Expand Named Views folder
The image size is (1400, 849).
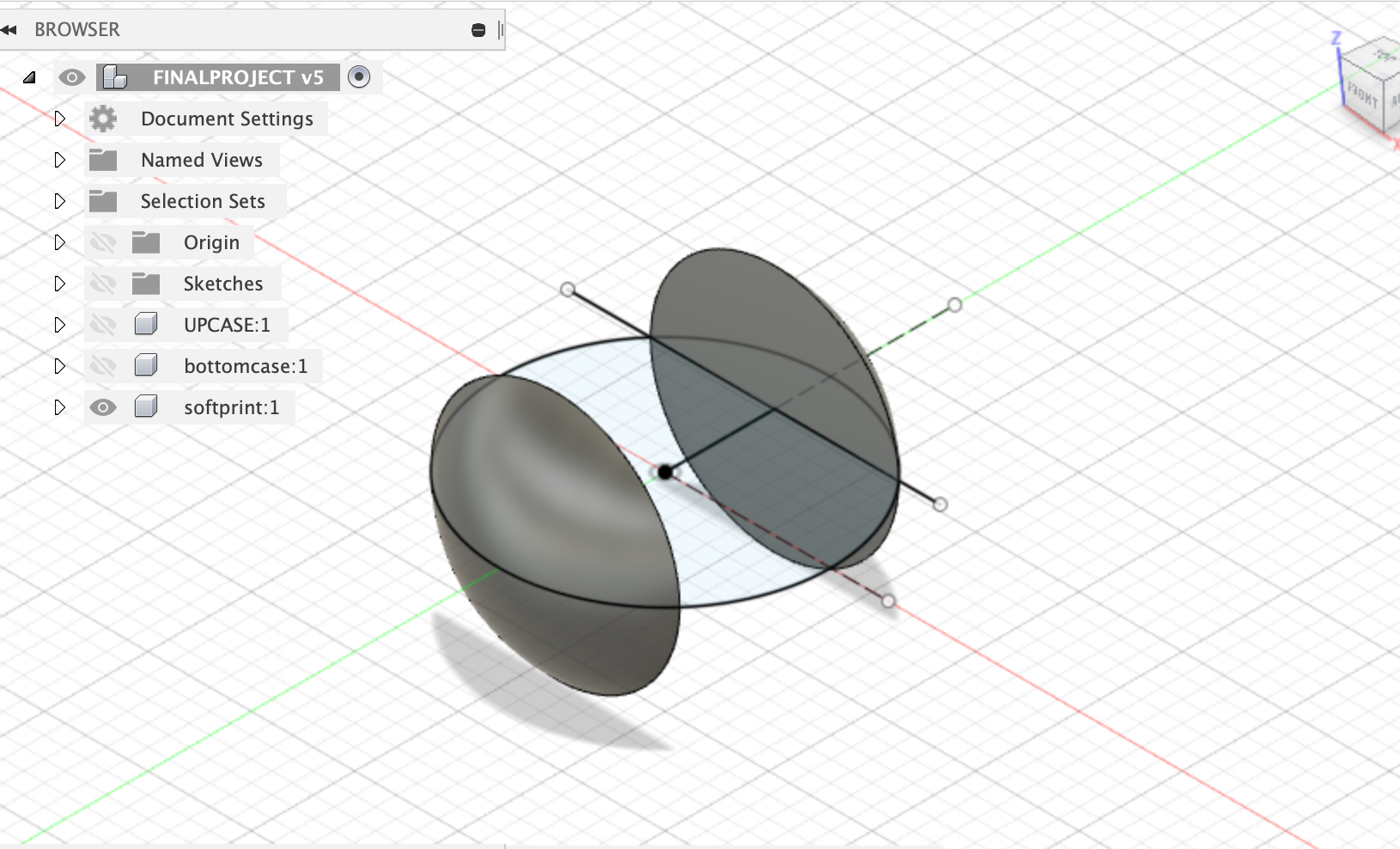tap(59, 160)
